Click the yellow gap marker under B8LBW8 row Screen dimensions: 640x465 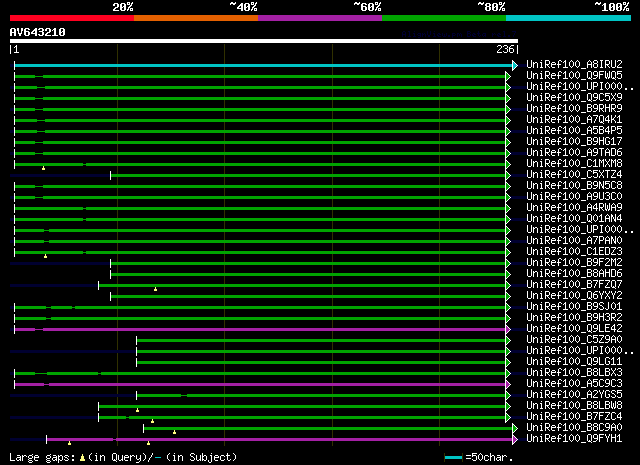(x=138, y=410)
